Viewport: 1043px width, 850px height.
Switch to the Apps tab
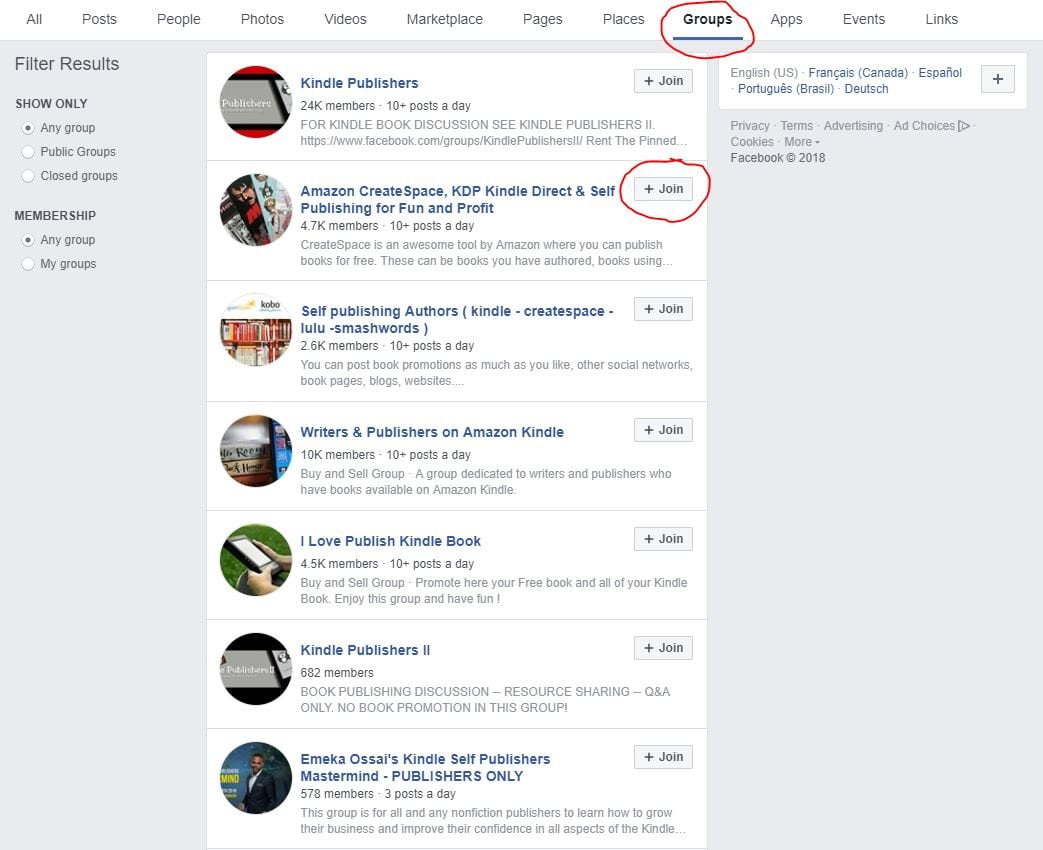pyautogui.click(x=786, y=19)
